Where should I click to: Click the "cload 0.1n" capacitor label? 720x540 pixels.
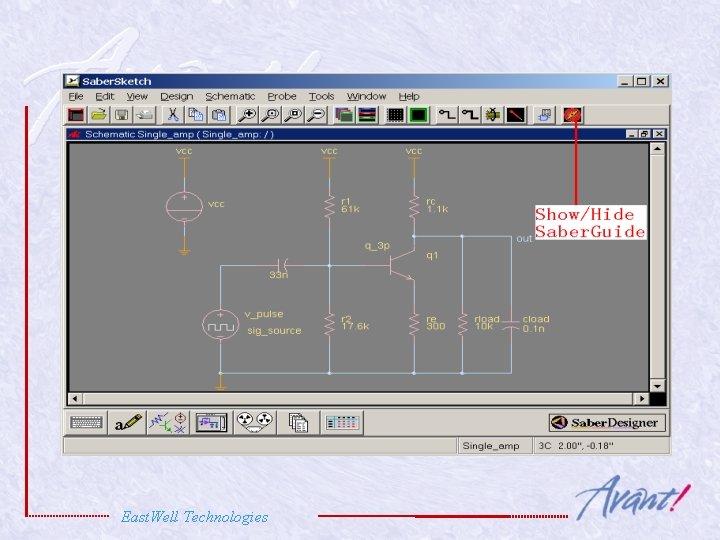pos(536,324)
